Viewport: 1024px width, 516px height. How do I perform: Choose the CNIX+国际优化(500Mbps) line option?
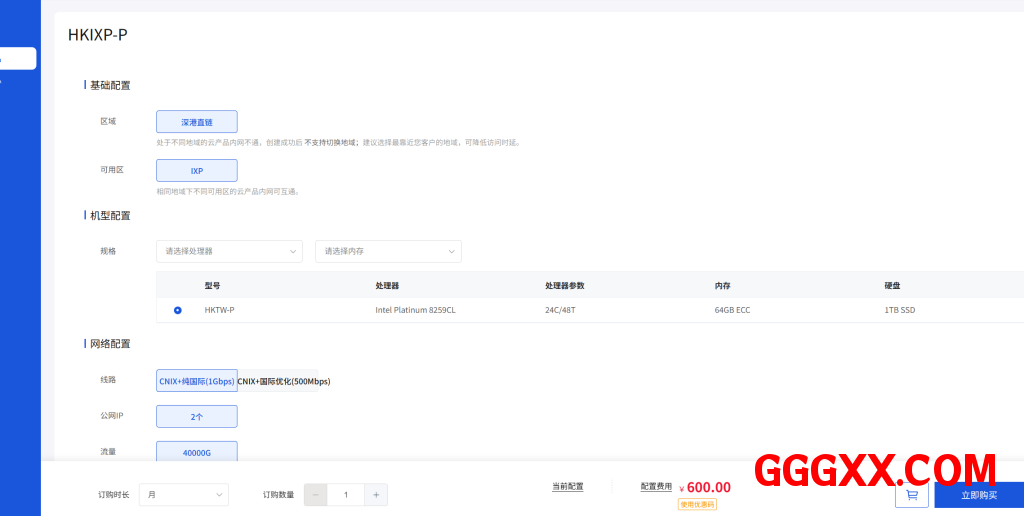tap(283, 381)
